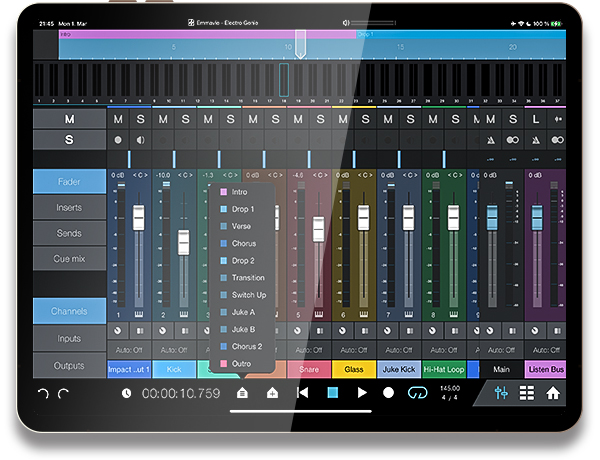Add a marker with plus icon
The image size is (600, 460).
(272, 392)
